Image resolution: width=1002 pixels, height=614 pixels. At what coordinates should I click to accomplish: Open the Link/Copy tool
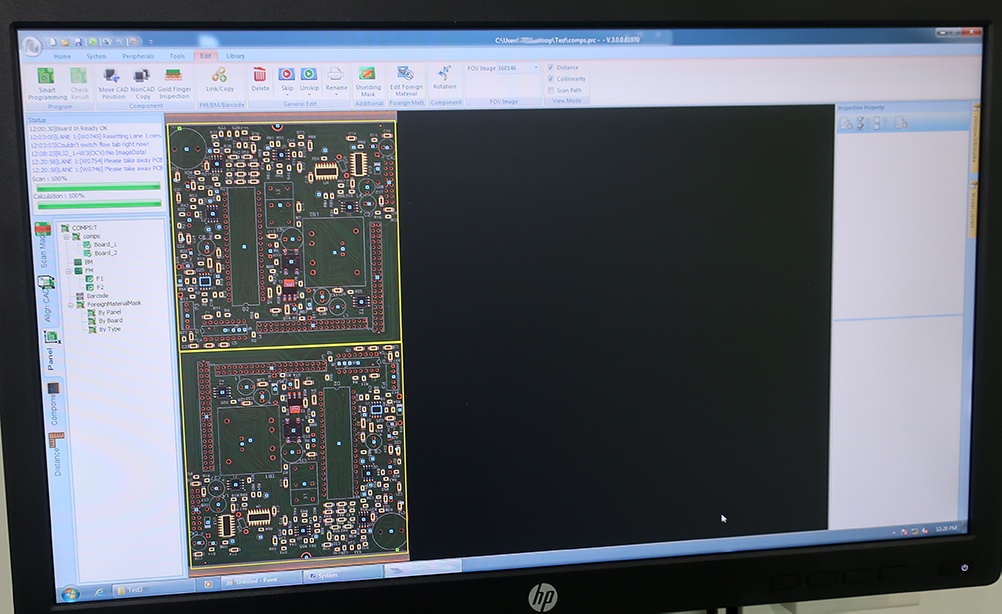coord(219,80)
